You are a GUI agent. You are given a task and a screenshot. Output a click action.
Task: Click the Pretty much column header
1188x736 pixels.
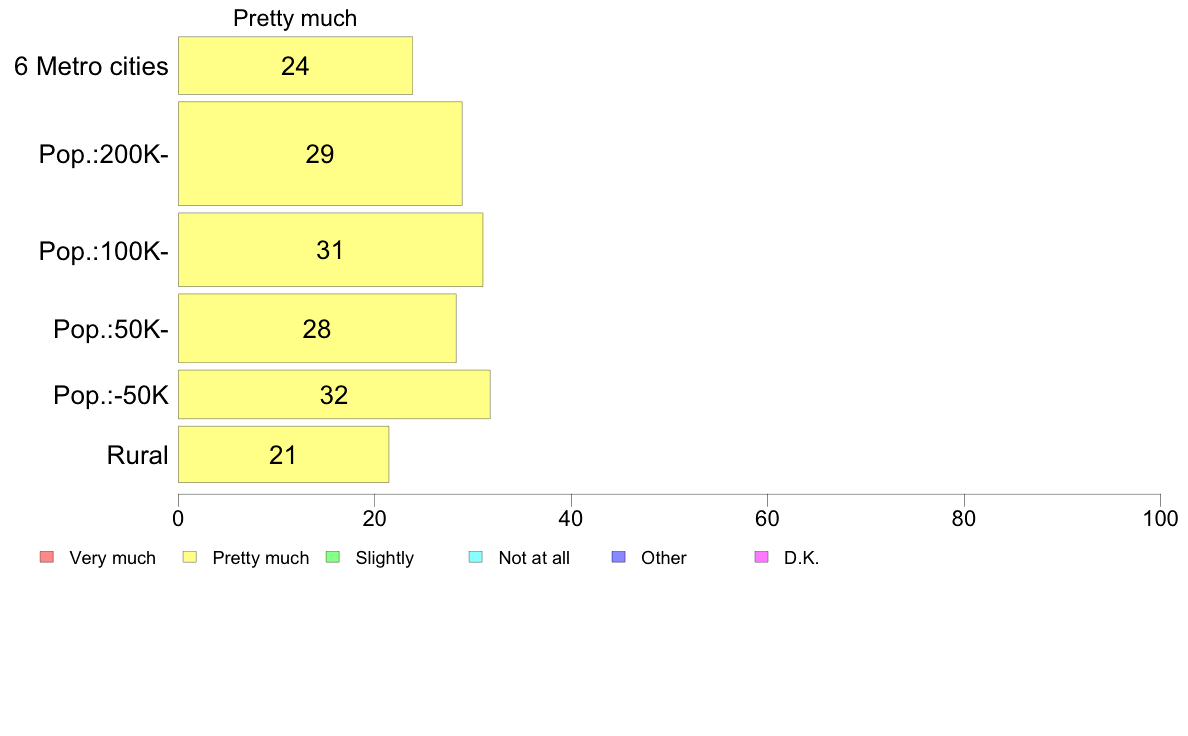pos(295,18)
